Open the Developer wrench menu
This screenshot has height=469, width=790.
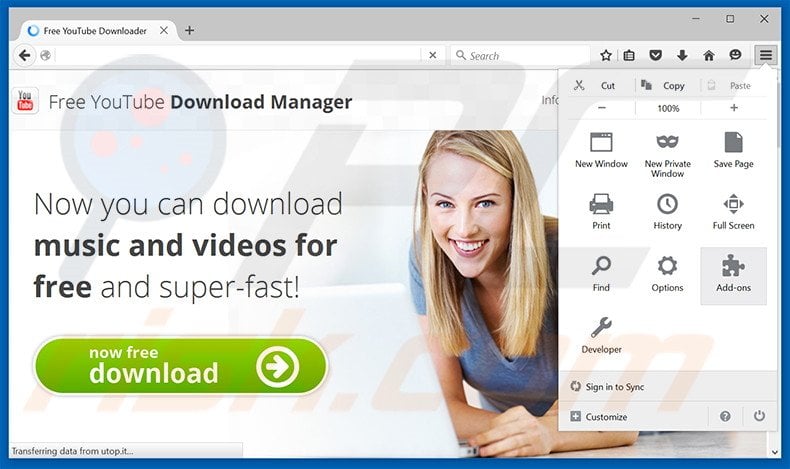click(x=601, y=336)
